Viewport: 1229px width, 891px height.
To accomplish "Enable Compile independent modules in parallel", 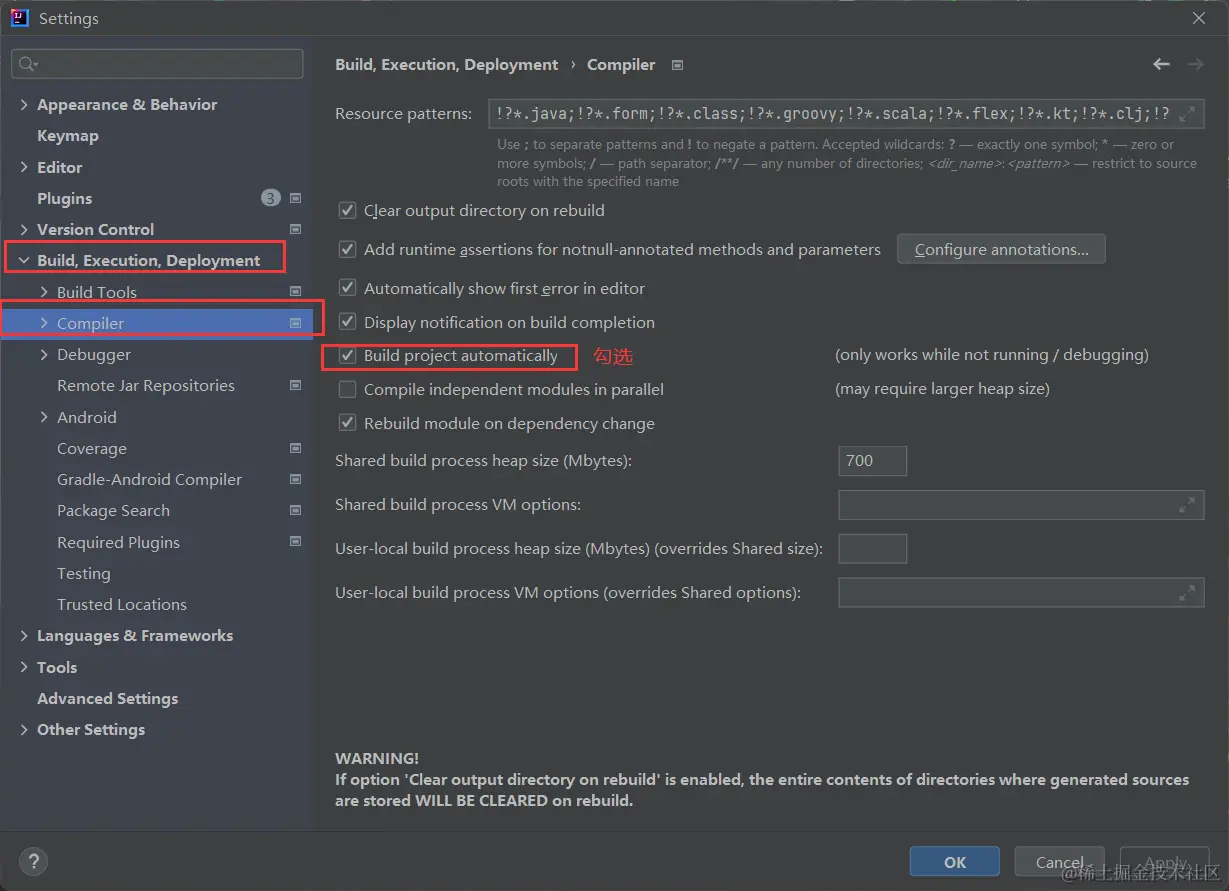I will 347,390.
